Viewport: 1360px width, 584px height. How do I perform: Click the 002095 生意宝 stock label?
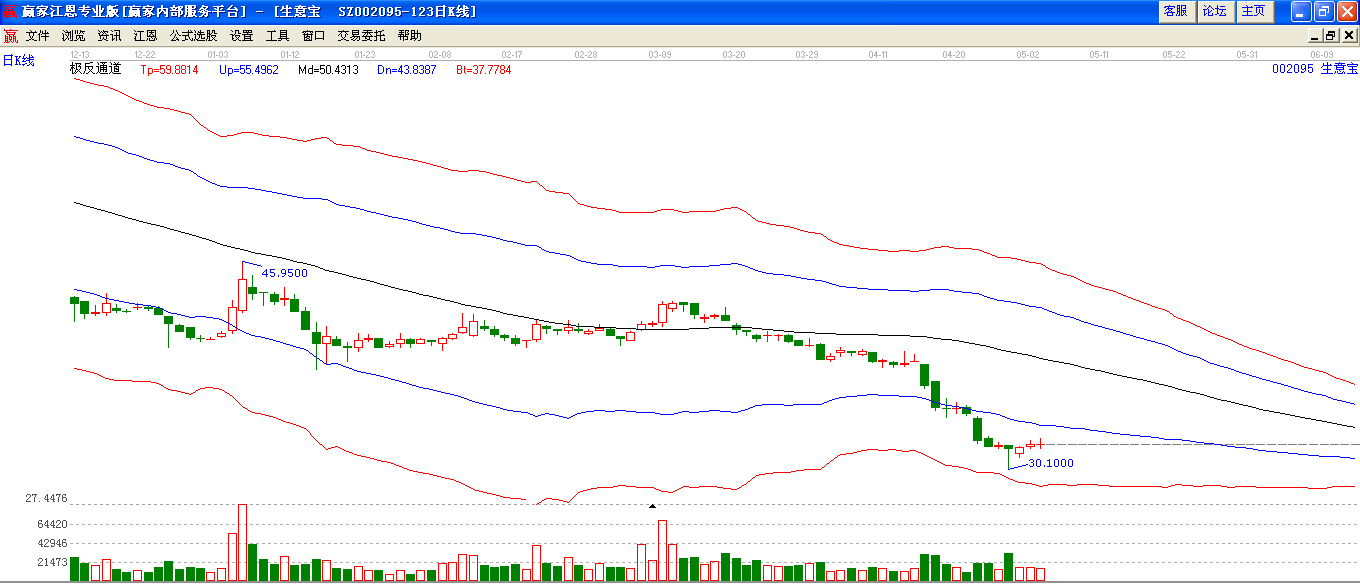point(1315,69)
